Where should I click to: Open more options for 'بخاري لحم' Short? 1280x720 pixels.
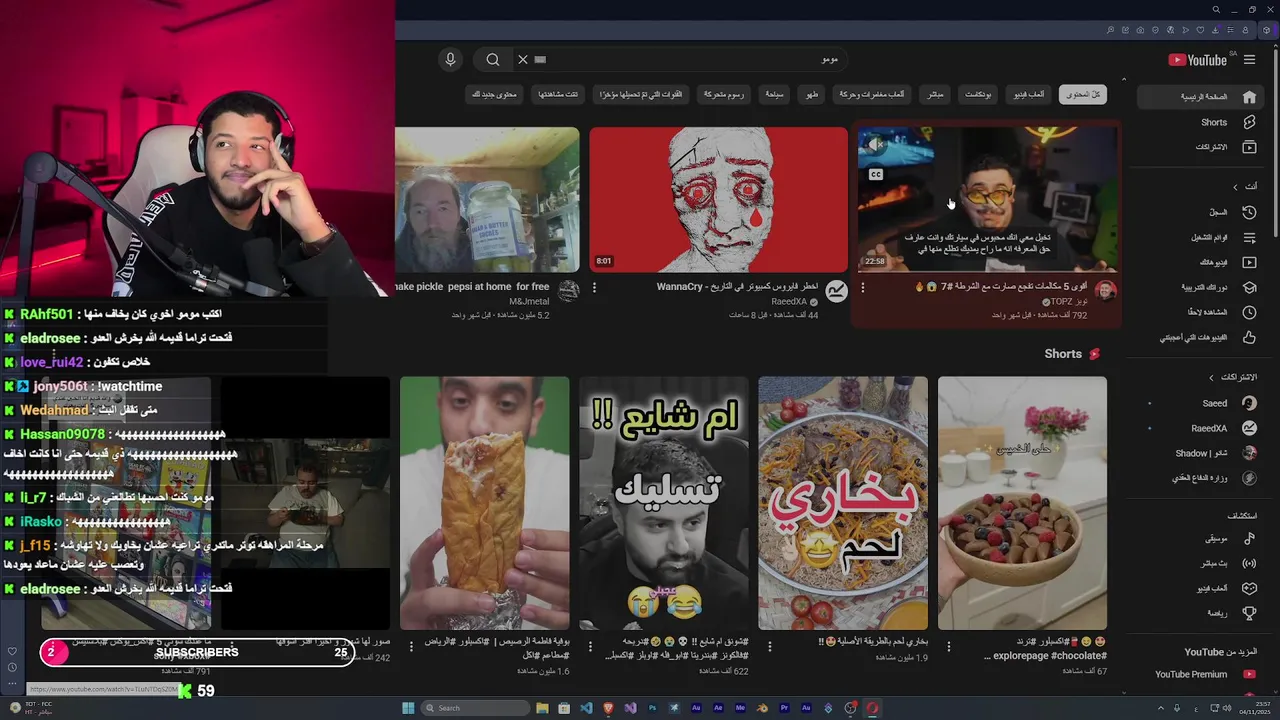[769, 646]
